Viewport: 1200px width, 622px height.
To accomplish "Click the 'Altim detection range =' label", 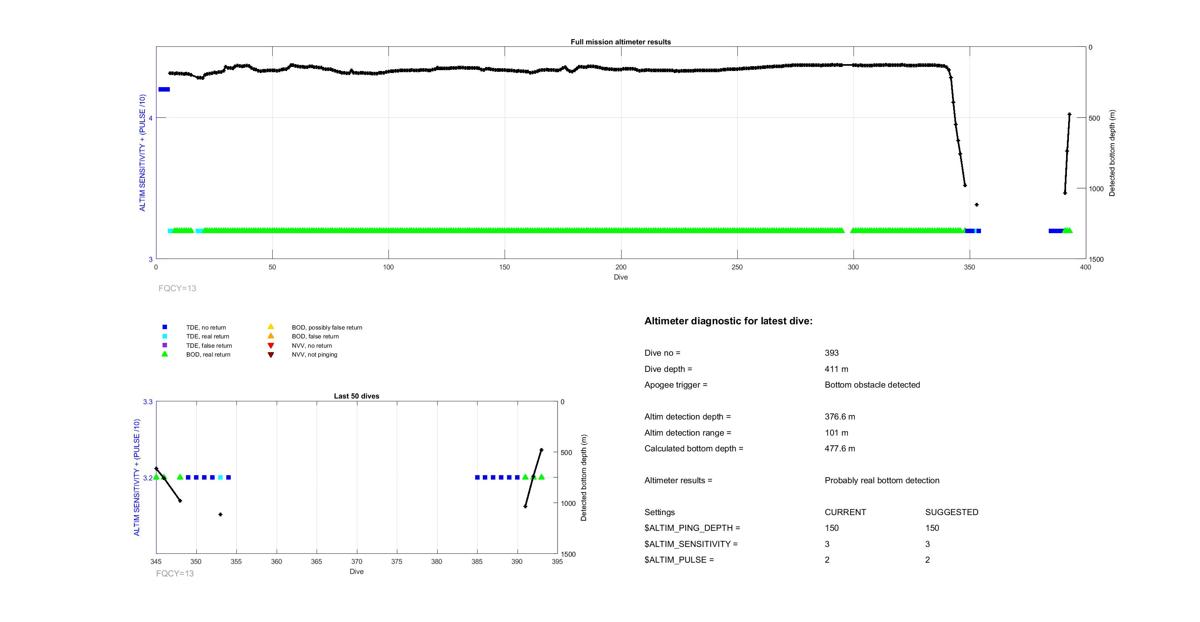I will click(688, 433).
